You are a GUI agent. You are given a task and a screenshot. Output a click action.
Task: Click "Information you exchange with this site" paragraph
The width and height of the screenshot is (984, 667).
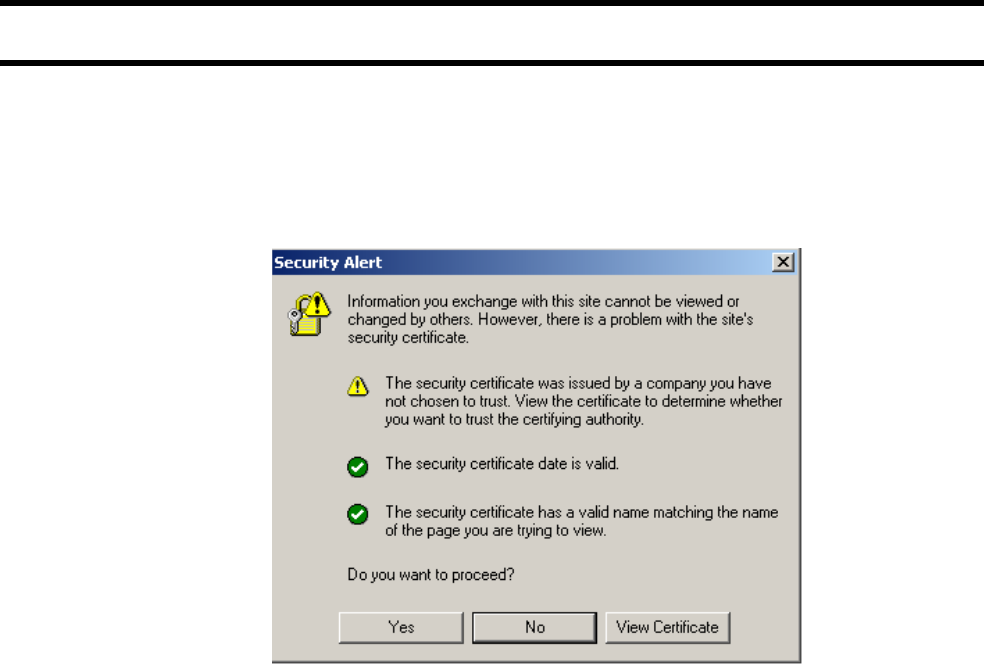[x=550, y=319]
